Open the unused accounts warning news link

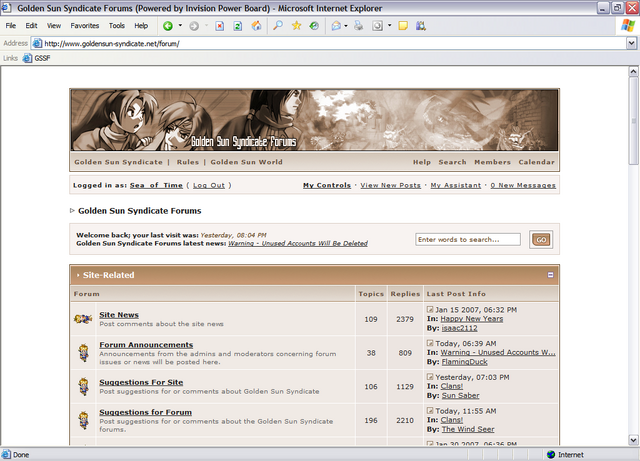point(298,243)
